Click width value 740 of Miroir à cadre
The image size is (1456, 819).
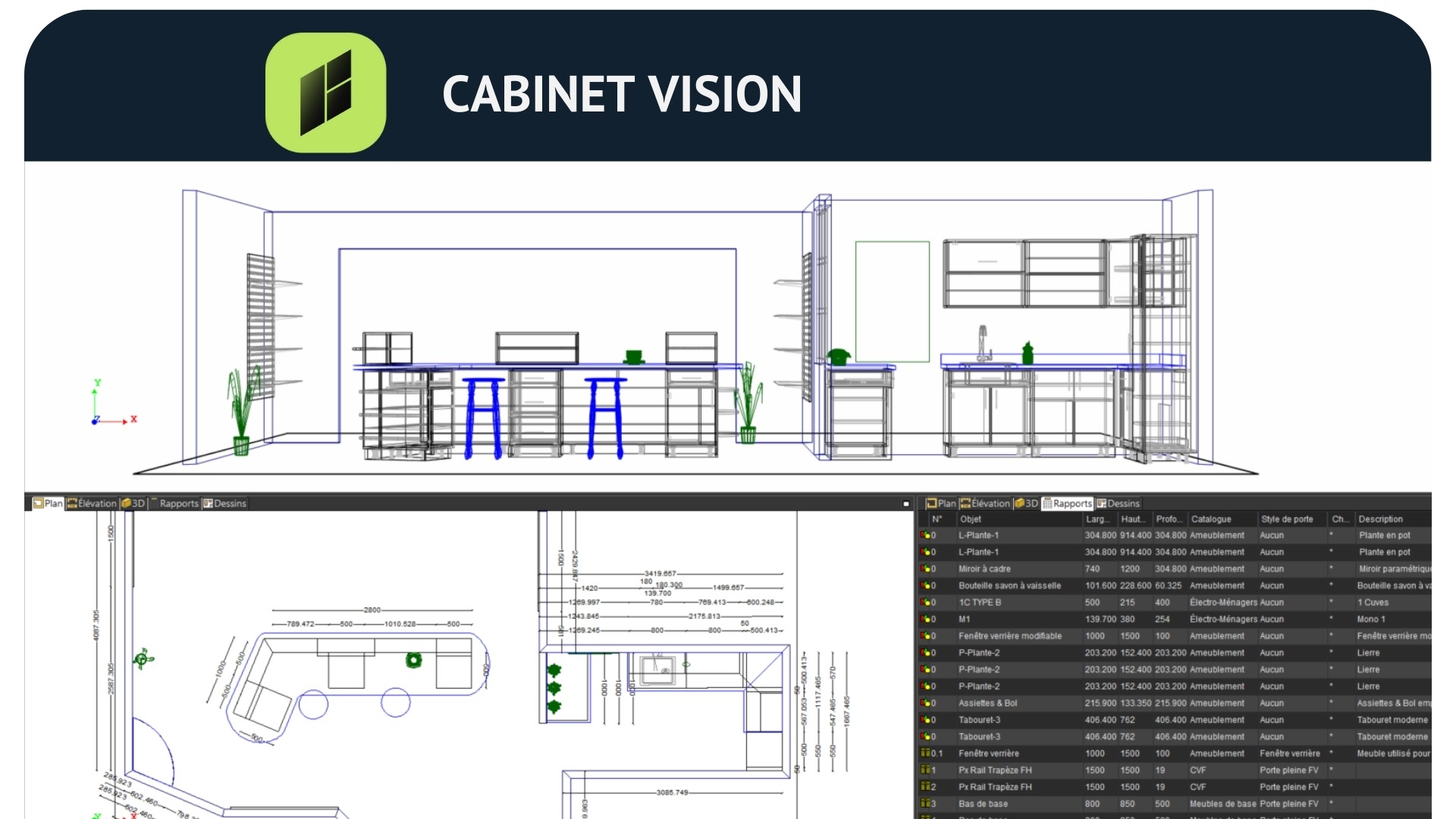click(1092, 569)
